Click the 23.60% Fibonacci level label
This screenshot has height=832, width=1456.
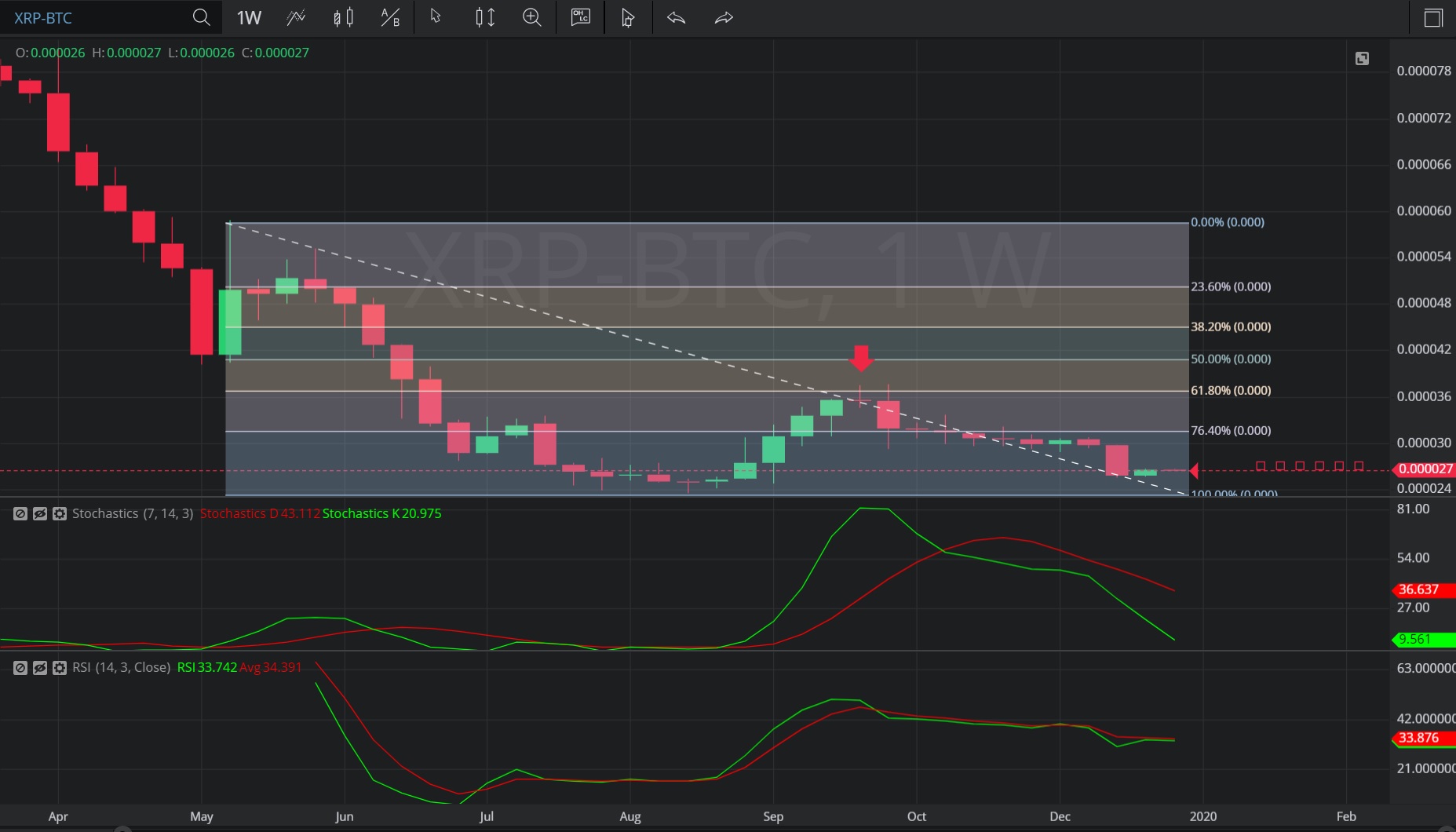click(1231, 286)
